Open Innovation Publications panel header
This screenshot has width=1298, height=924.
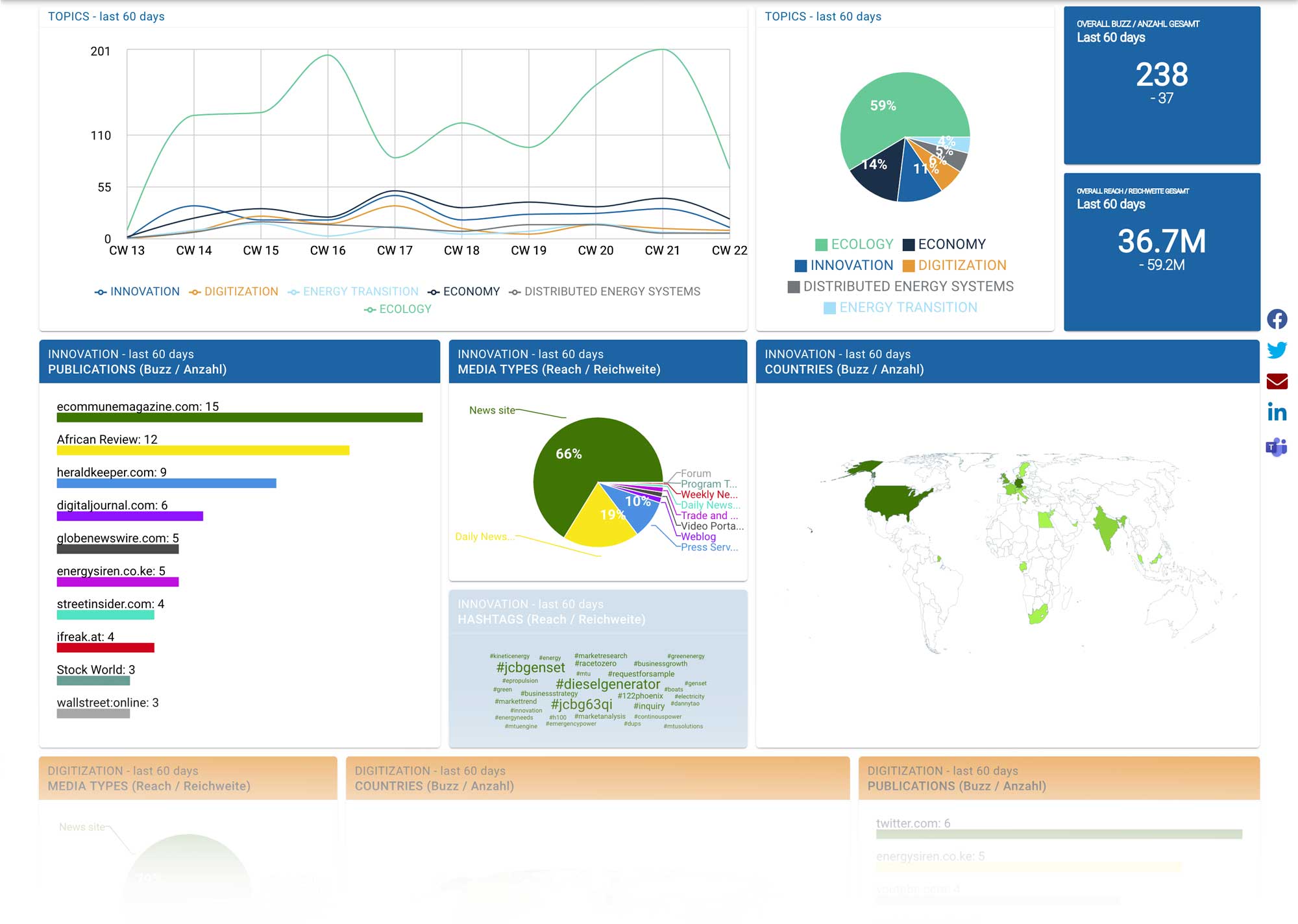[239, 361]
